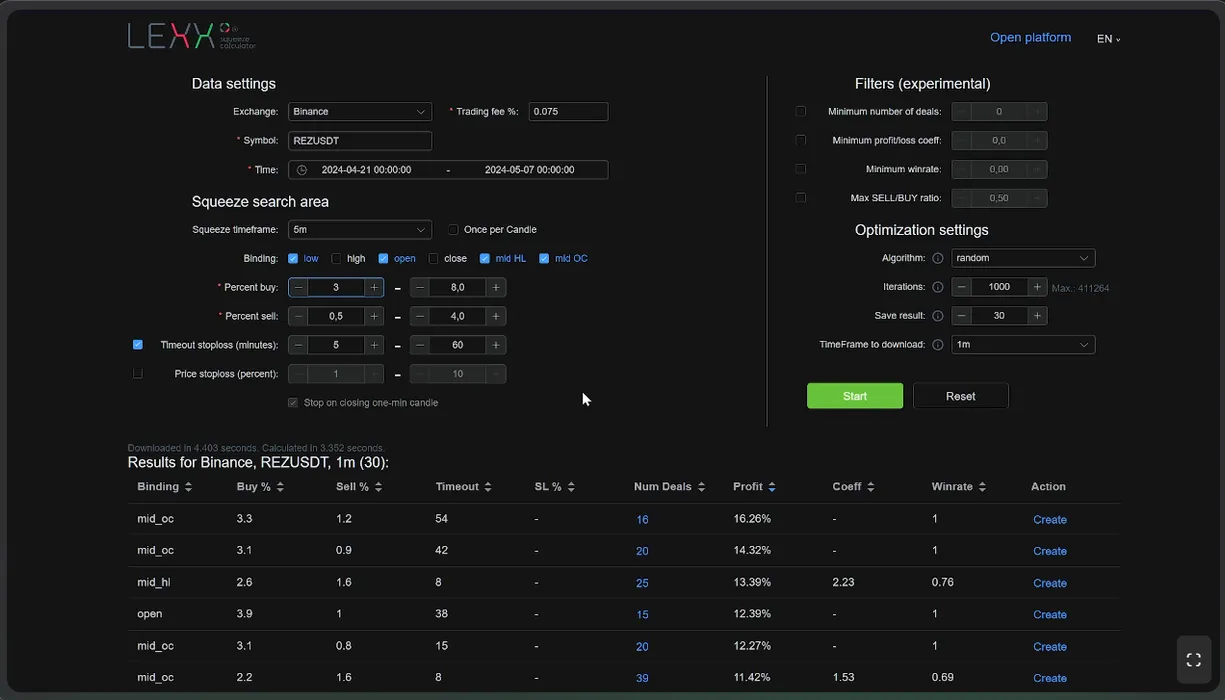Image resolution: width=1225 pixels, height=700 pixels.
Task: Open Num Deals 25 link in mid_hl row
Action: coord(642,583)
